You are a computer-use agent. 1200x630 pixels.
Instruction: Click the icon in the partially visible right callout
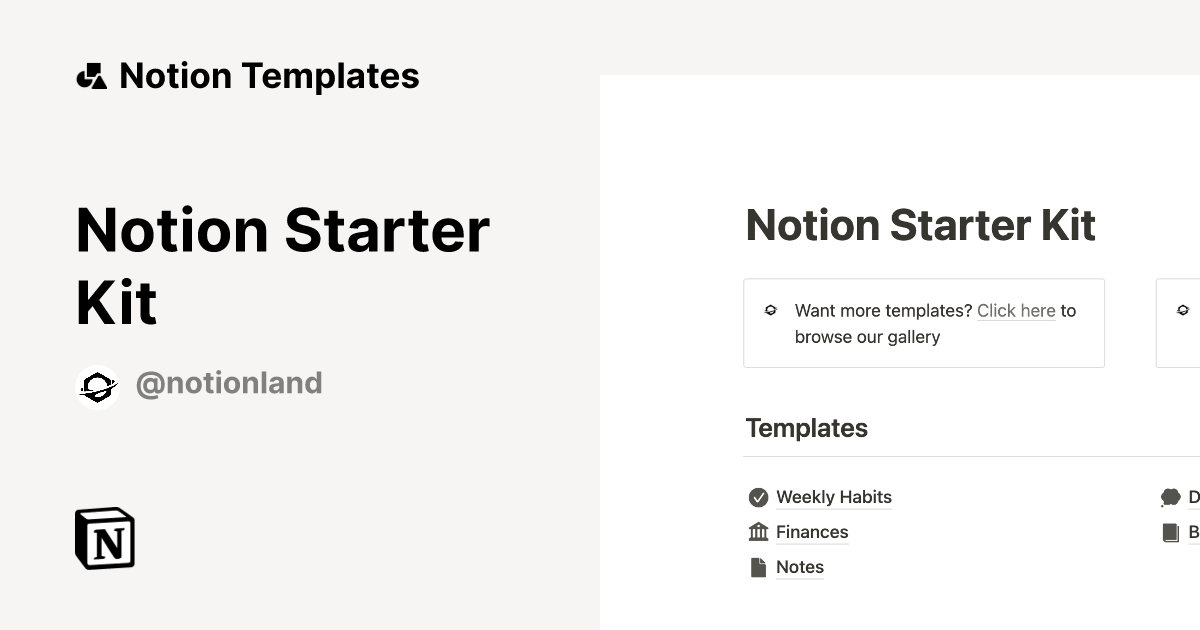point(1183,310)
